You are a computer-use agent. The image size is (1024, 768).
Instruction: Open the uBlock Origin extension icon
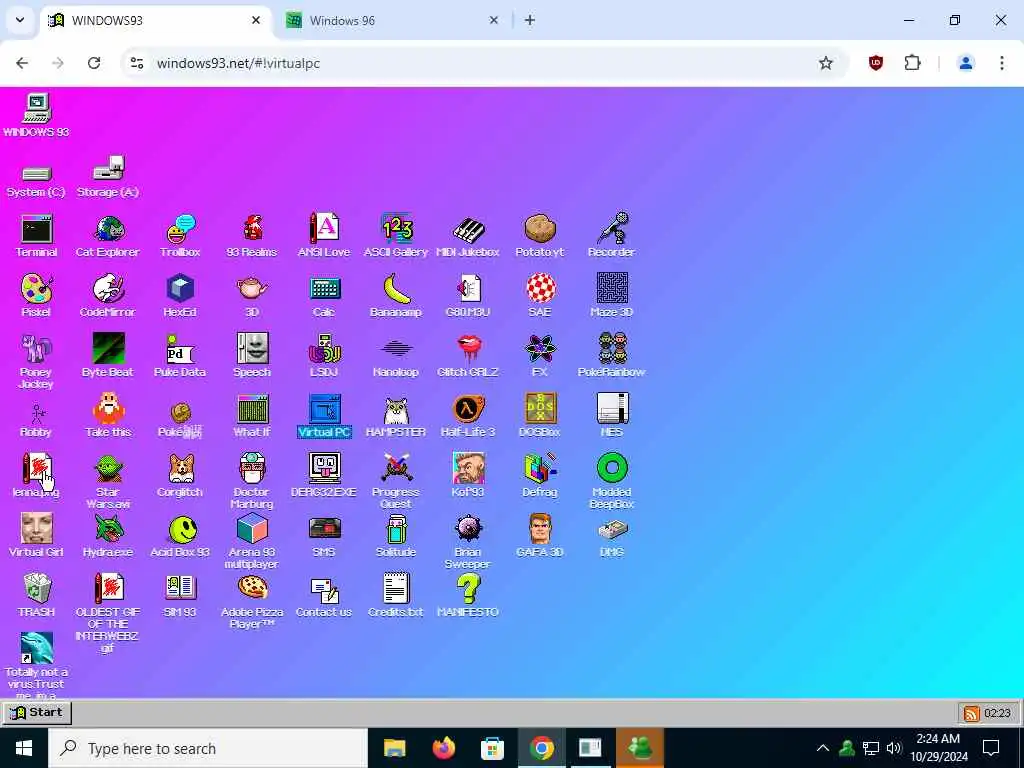click(x=876, y=63)
